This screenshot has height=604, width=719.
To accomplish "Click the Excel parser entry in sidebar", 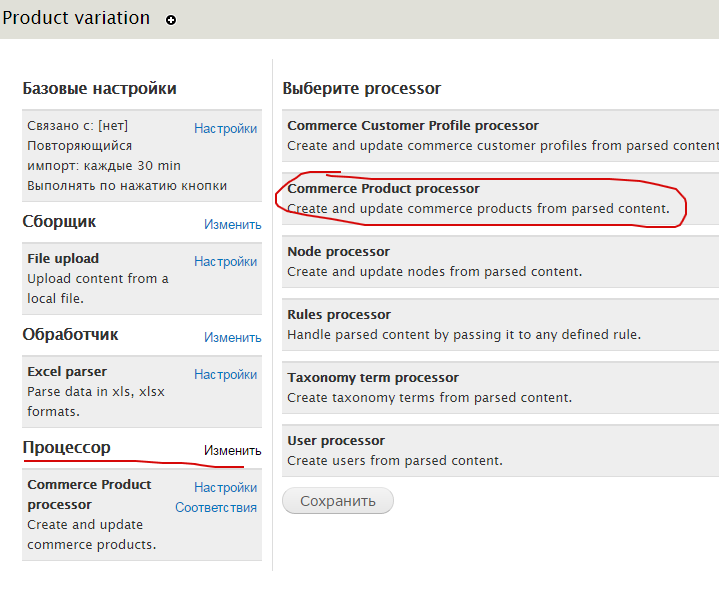I will point(67,372).
